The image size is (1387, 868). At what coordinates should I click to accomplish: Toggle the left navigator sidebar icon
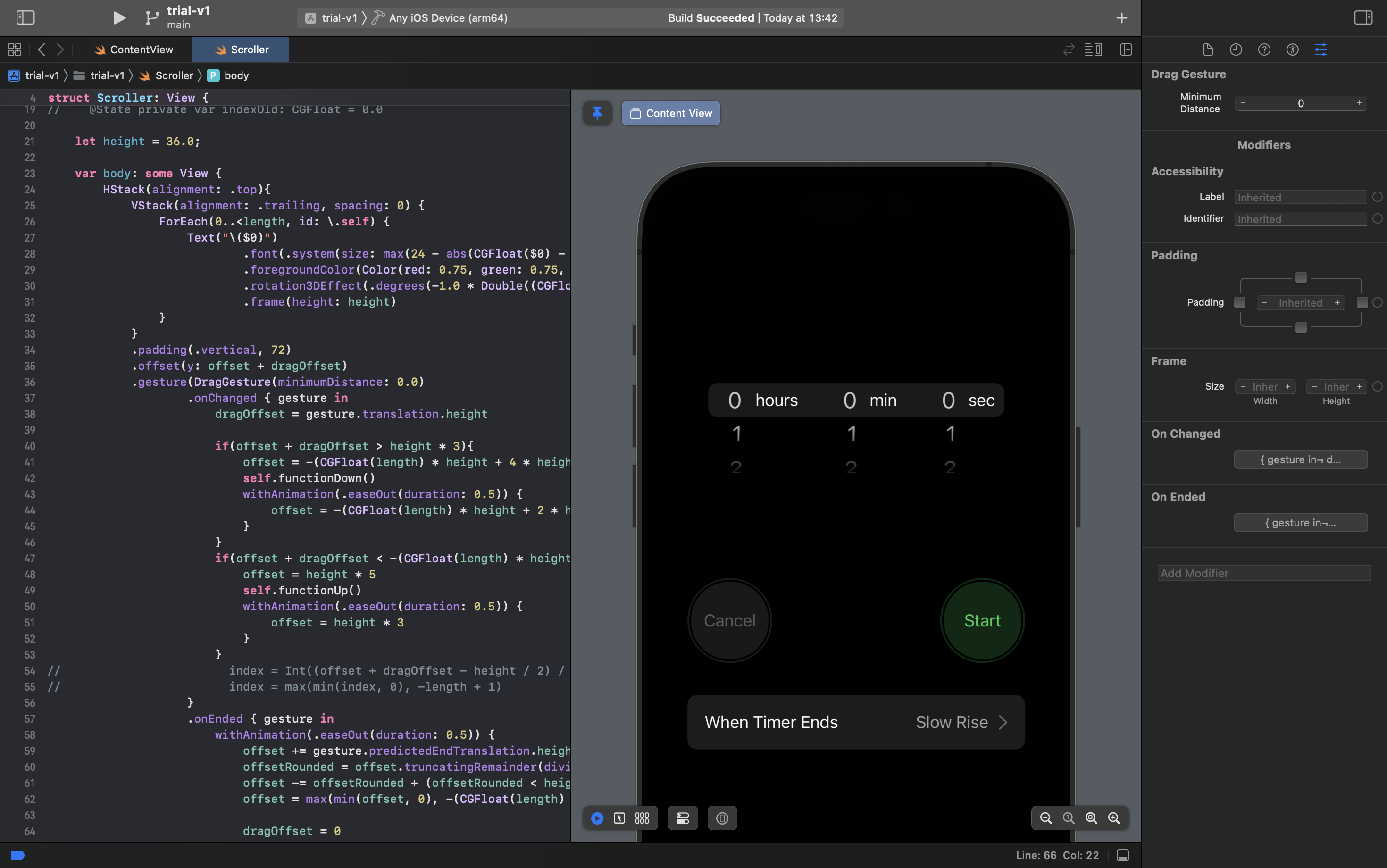point(25,18)
